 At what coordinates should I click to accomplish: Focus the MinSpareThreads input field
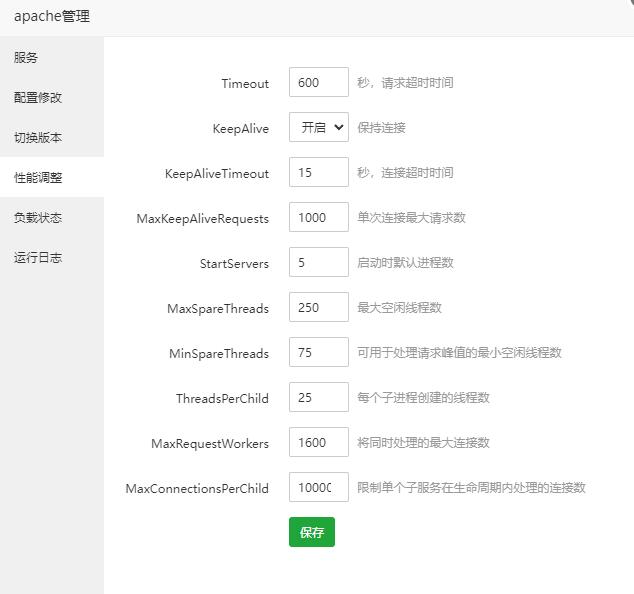[x=319, y=352]
